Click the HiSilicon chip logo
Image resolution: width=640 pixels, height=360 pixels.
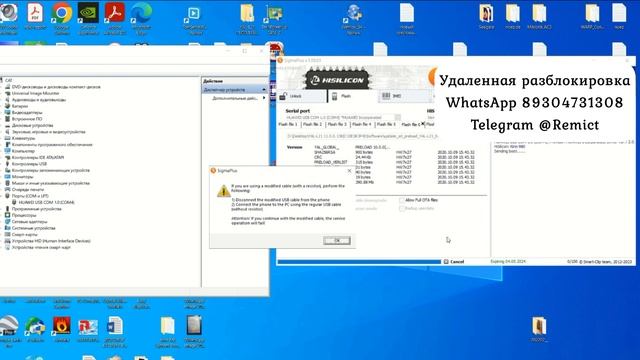(337, 79)
